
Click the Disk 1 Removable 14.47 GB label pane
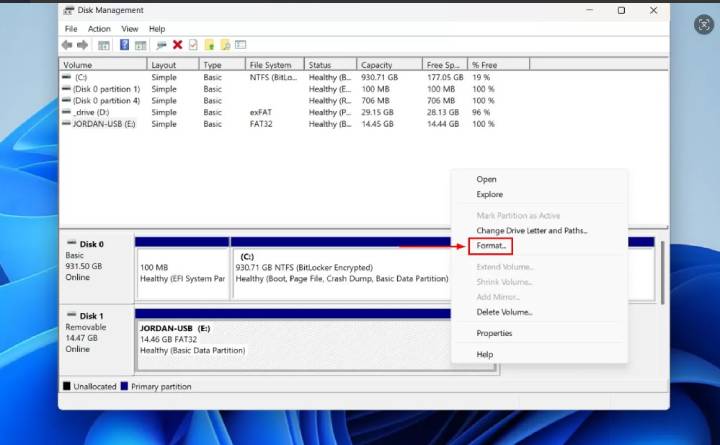coord(96,340)
